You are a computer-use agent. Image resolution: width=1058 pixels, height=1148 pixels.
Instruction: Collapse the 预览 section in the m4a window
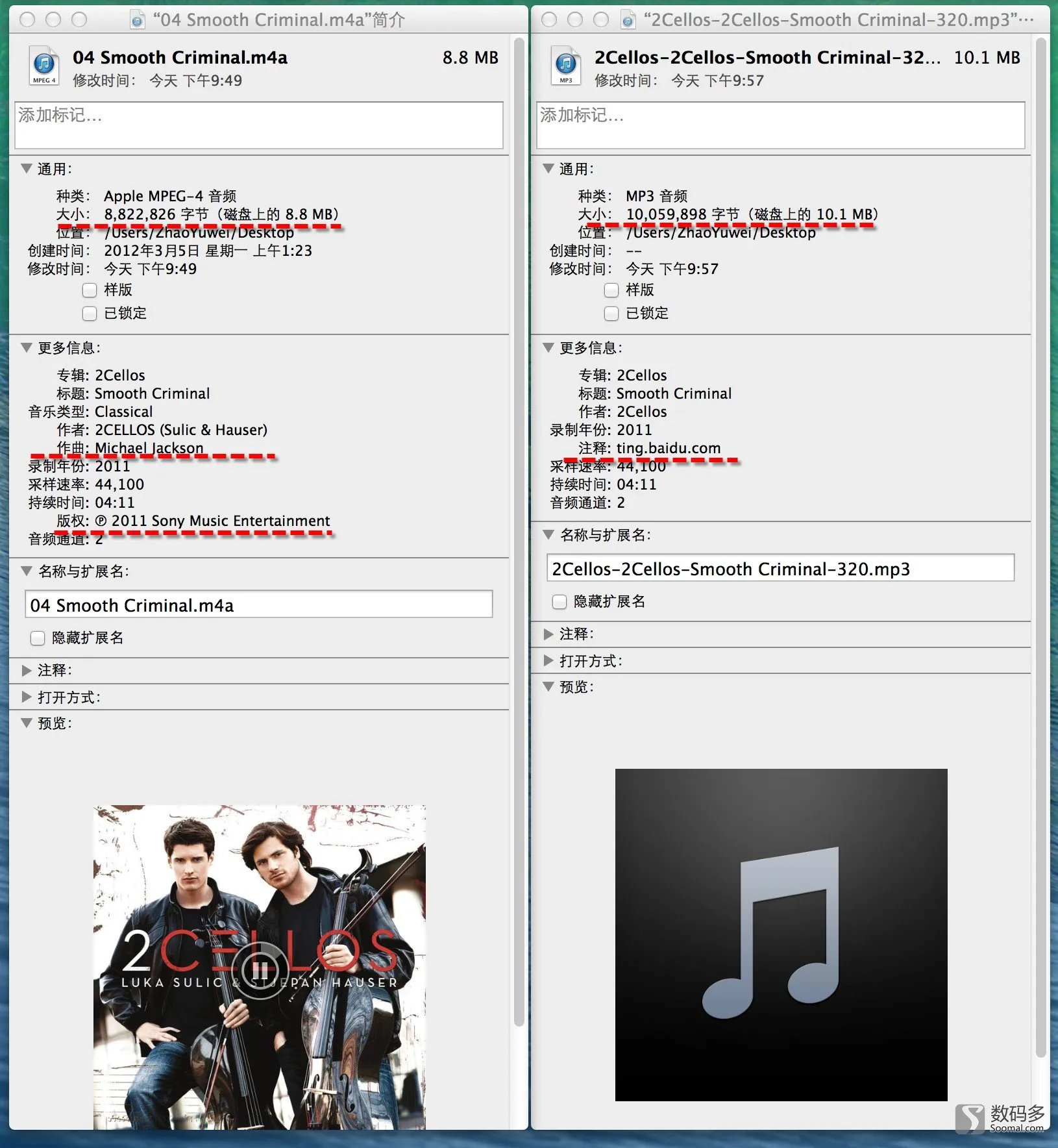tap(27, 723)
